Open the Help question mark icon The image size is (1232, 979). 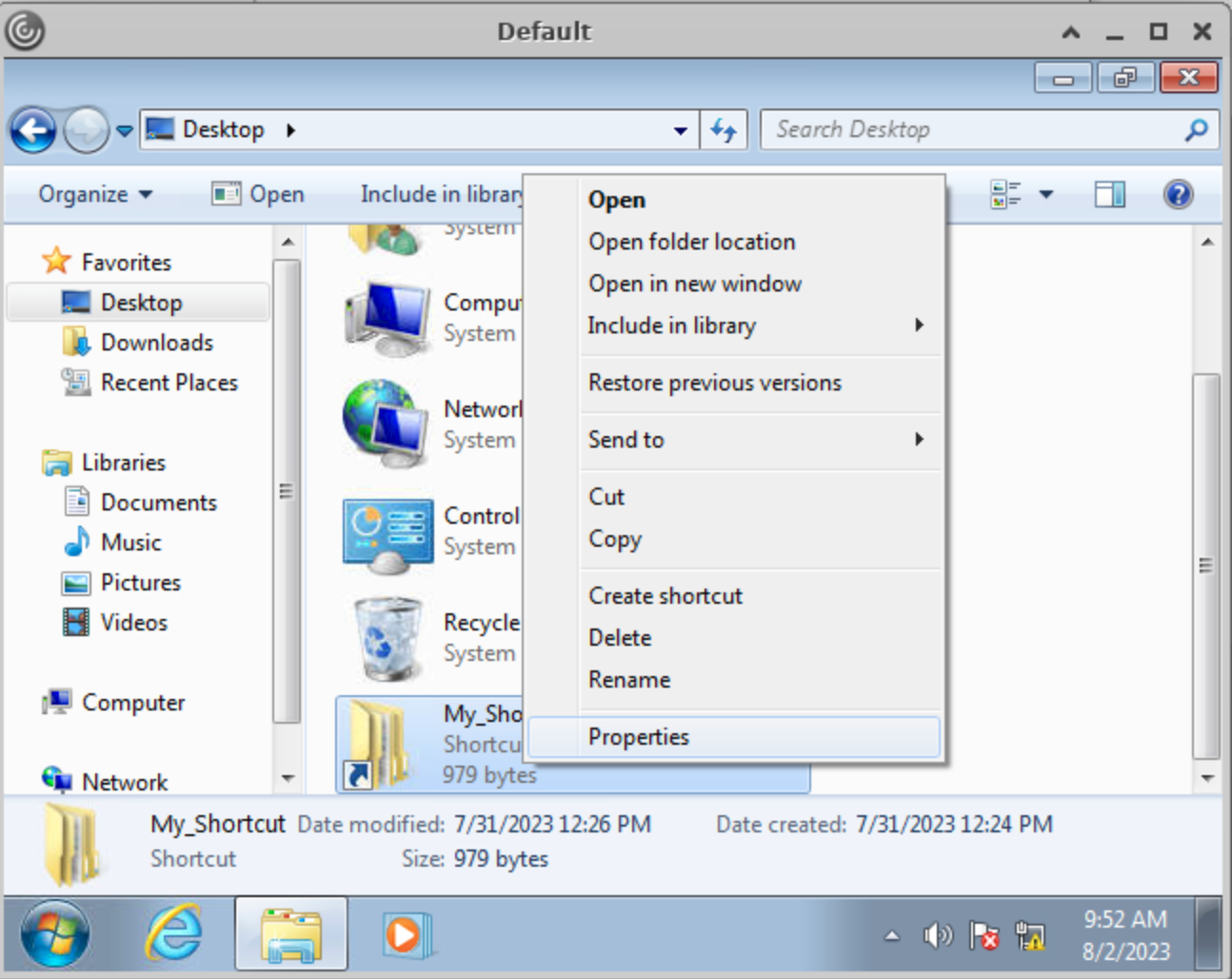(x=1178, y=194)
